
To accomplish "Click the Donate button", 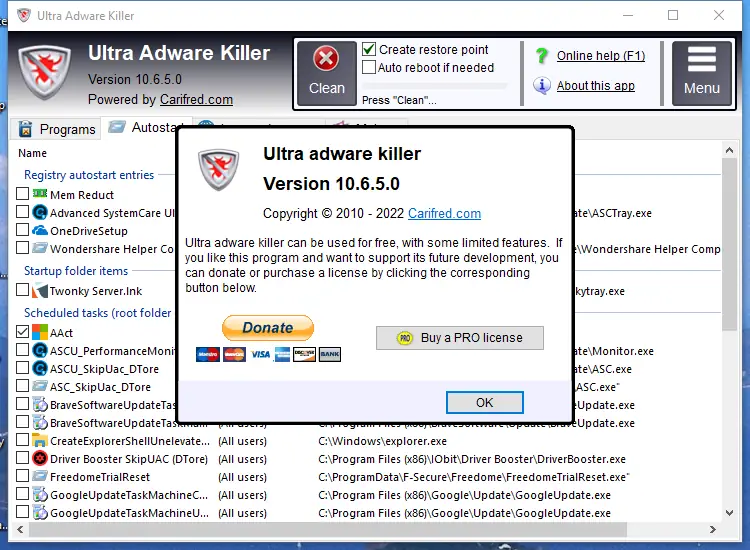I will coord(268,328).
